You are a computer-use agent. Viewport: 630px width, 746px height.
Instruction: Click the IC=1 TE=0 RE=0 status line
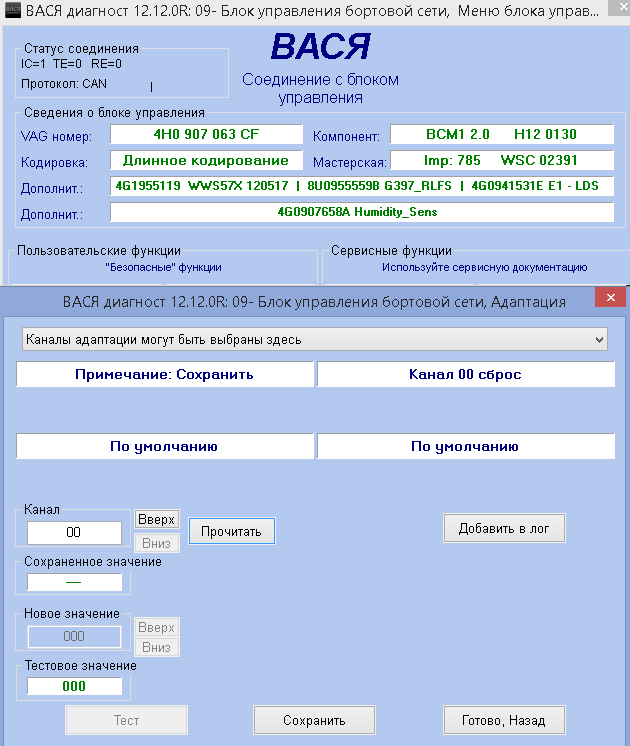pos(71,64)
